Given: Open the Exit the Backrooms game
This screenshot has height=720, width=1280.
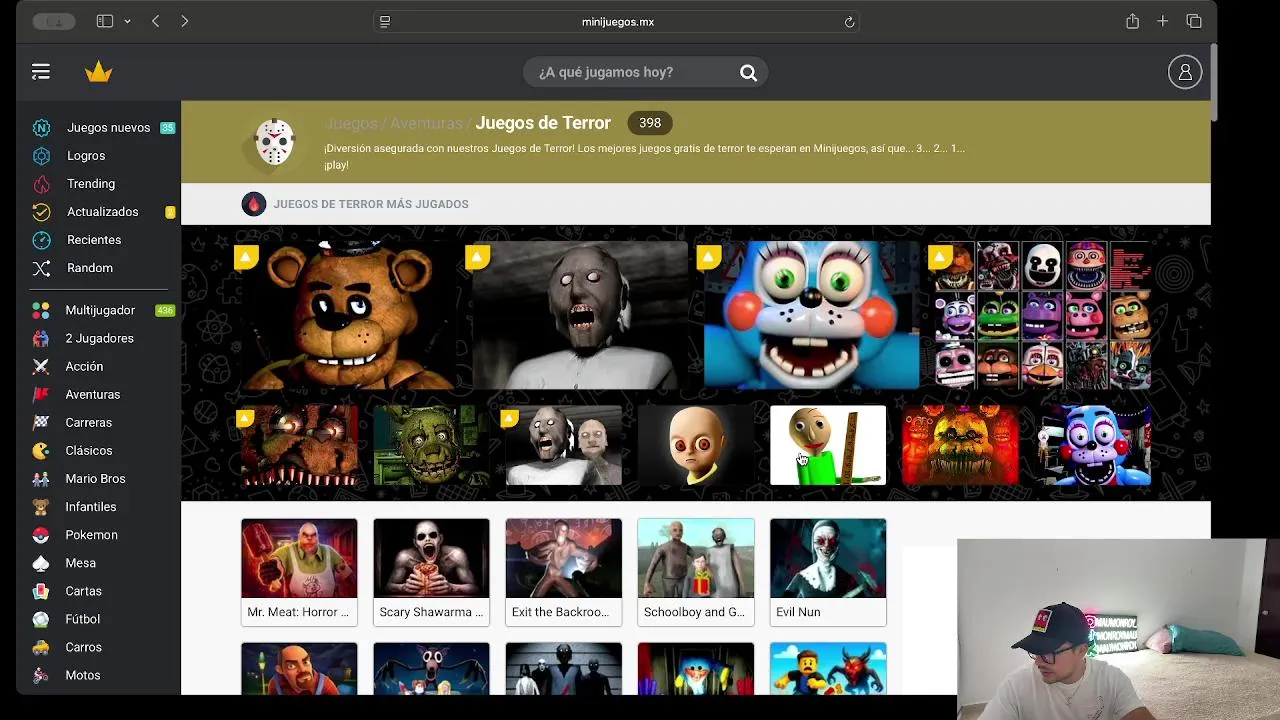Looking at the screenshot, I should click(563, 572).
